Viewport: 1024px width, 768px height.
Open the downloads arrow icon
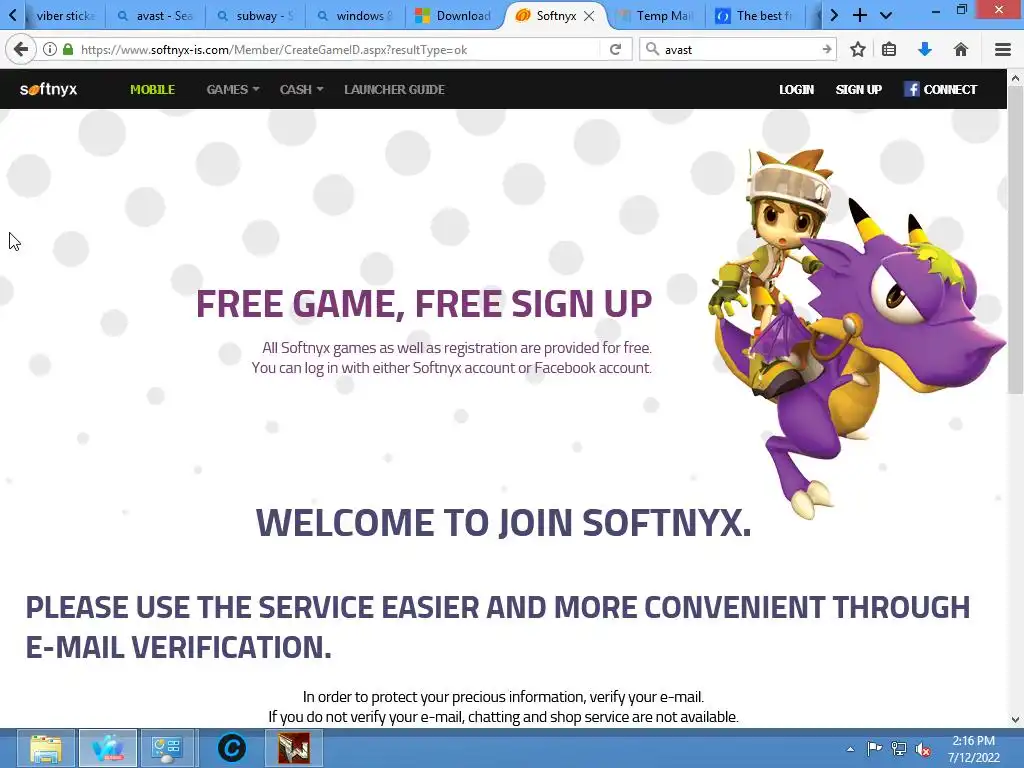pos(925,50)
